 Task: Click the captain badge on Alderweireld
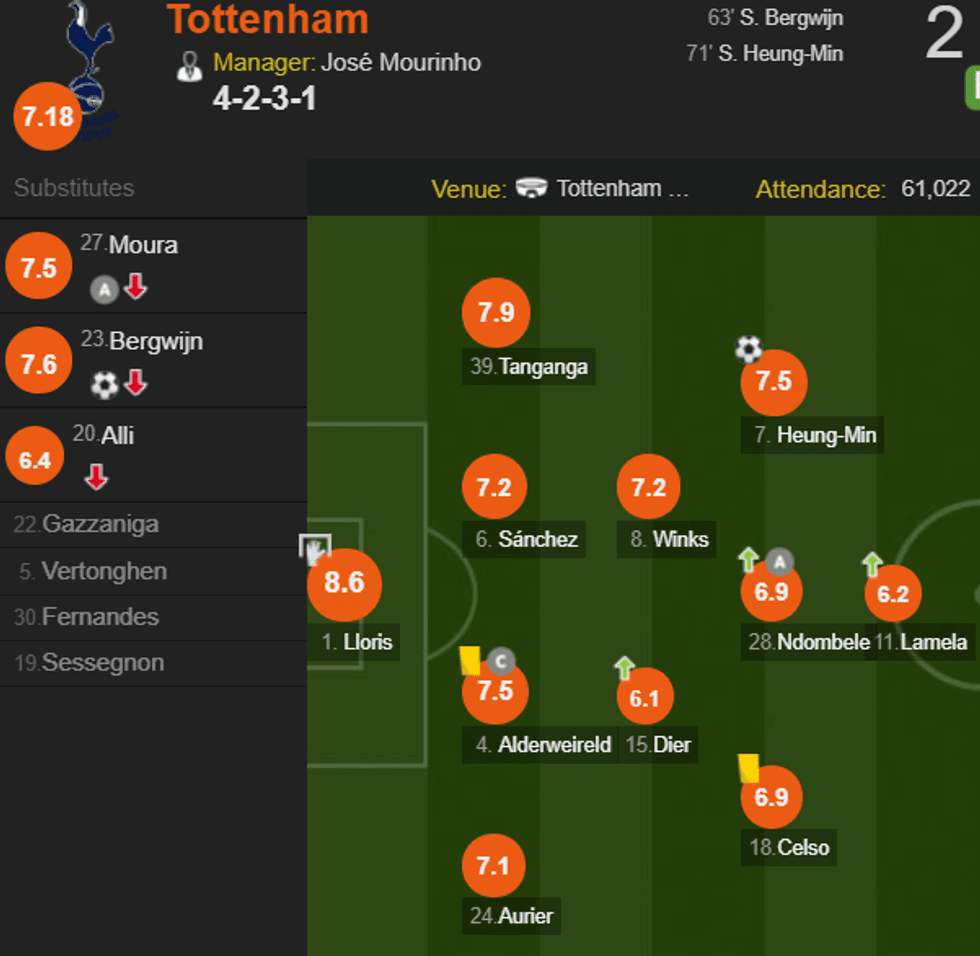[x=501, y=660]
